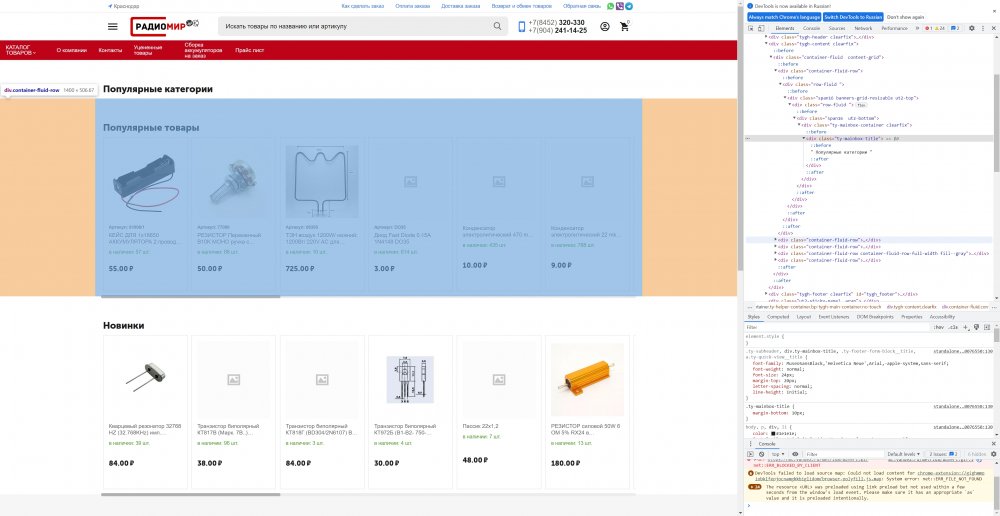The height and width of the screenshot is (516, 1000).
Task: Toggle the :hov element state panel
Action: coord(939,327)
